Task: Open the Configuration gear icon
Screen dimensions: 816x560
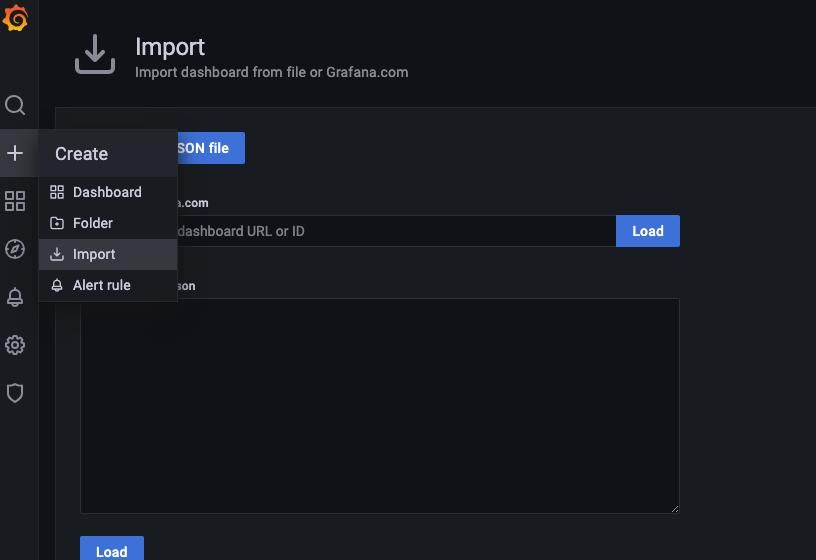Action: click(15, 345)
